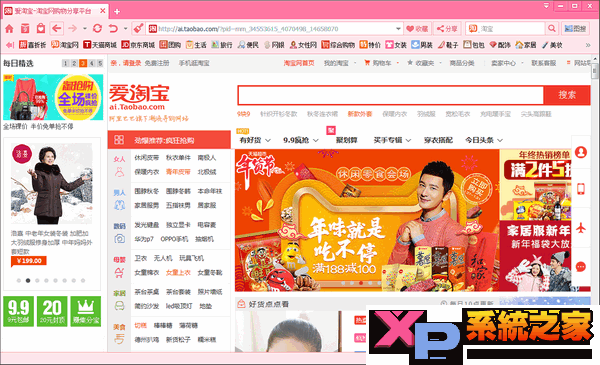Open the 聚划算 tab
The width and height of the screenshot is (600, 365).
tap(346, 140)
